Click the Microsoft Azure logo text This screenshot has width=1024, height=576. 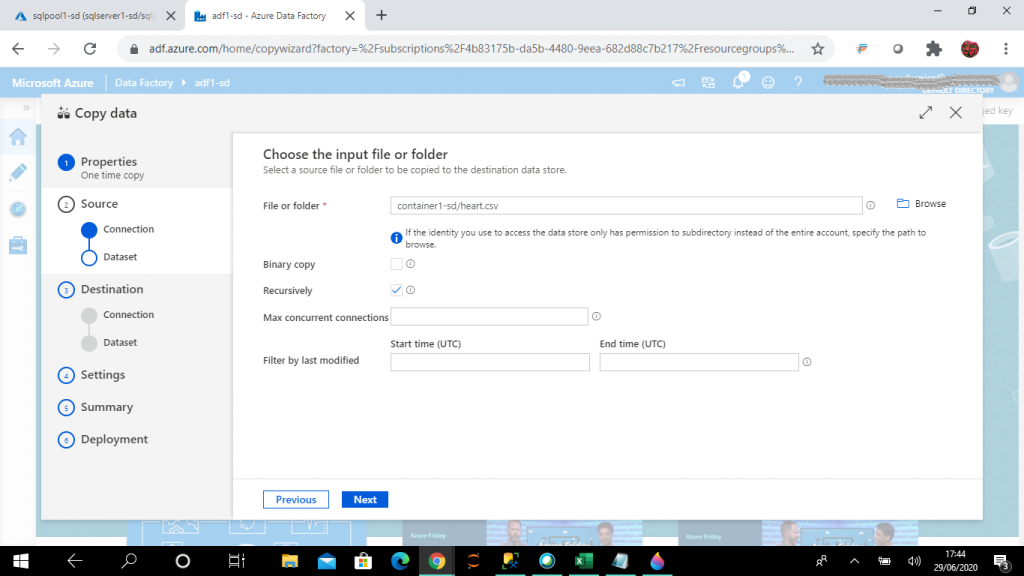click(x=53, y=83)
